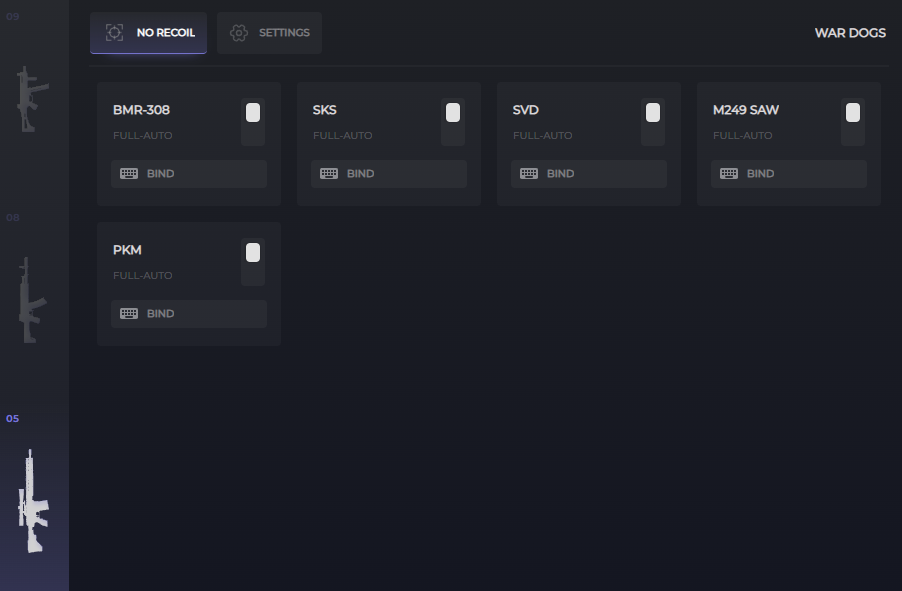Select highlighted weapon category 05 icon
The width and height of the screenshot is (902, 591).
pos(33,501)
